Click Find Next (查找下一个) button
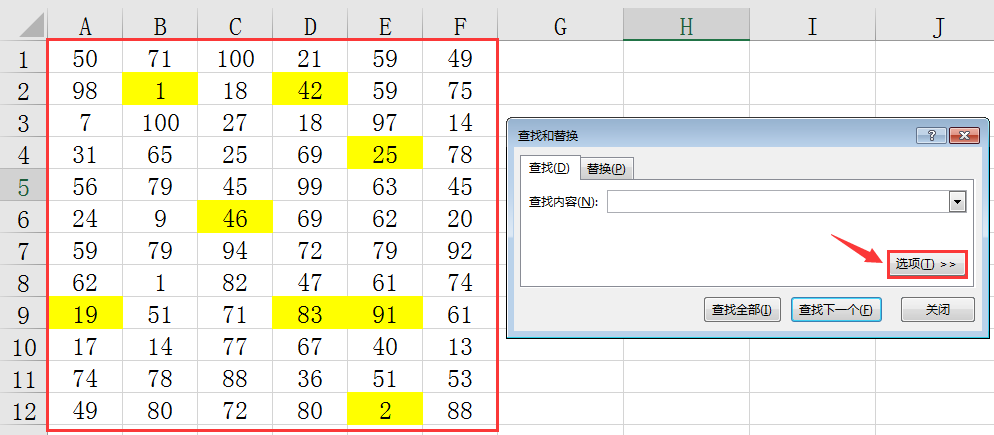The image size is (994, 435). [836, 310]
